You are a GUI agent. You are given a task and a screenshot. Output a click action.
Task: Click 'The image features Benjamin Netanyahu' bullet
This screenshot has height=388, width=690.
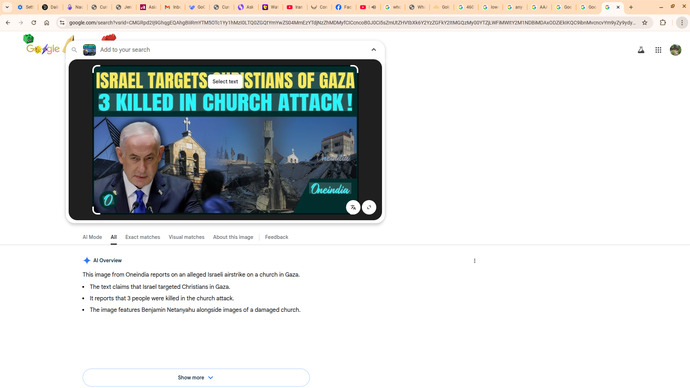195,310
